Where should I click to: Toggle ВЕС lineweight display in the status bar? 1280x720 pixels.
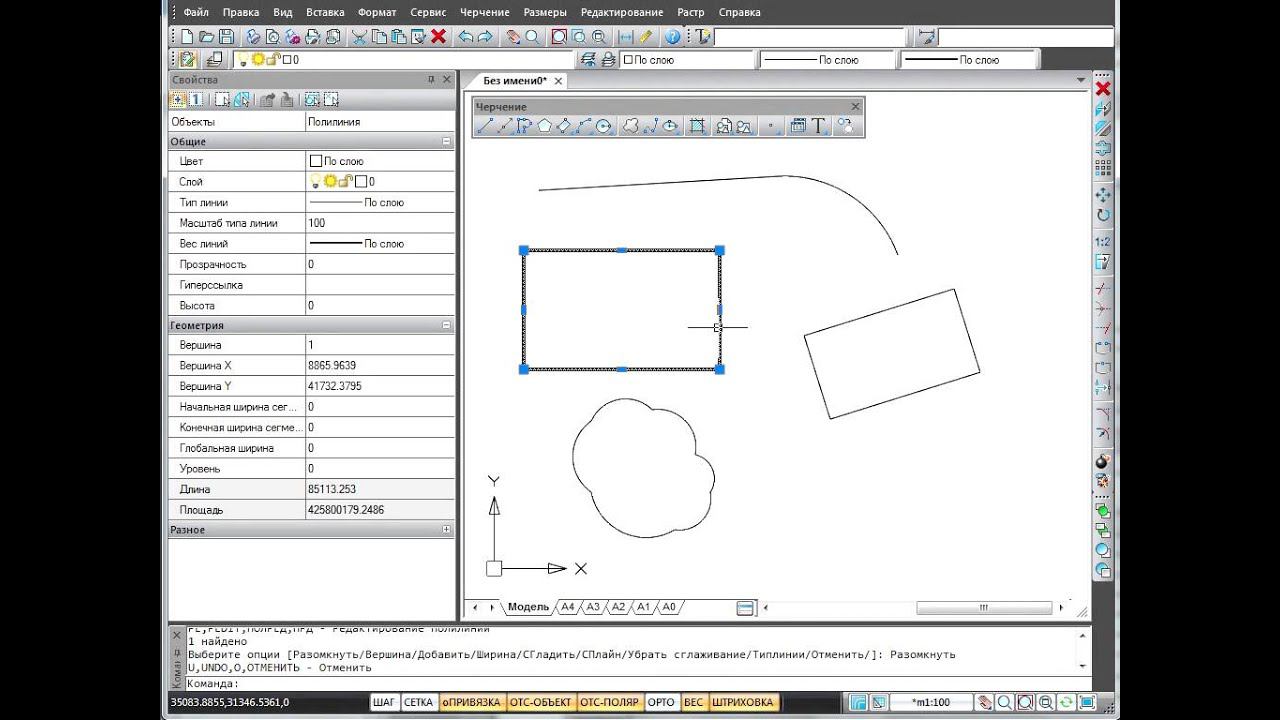click(x=693, y=702)
